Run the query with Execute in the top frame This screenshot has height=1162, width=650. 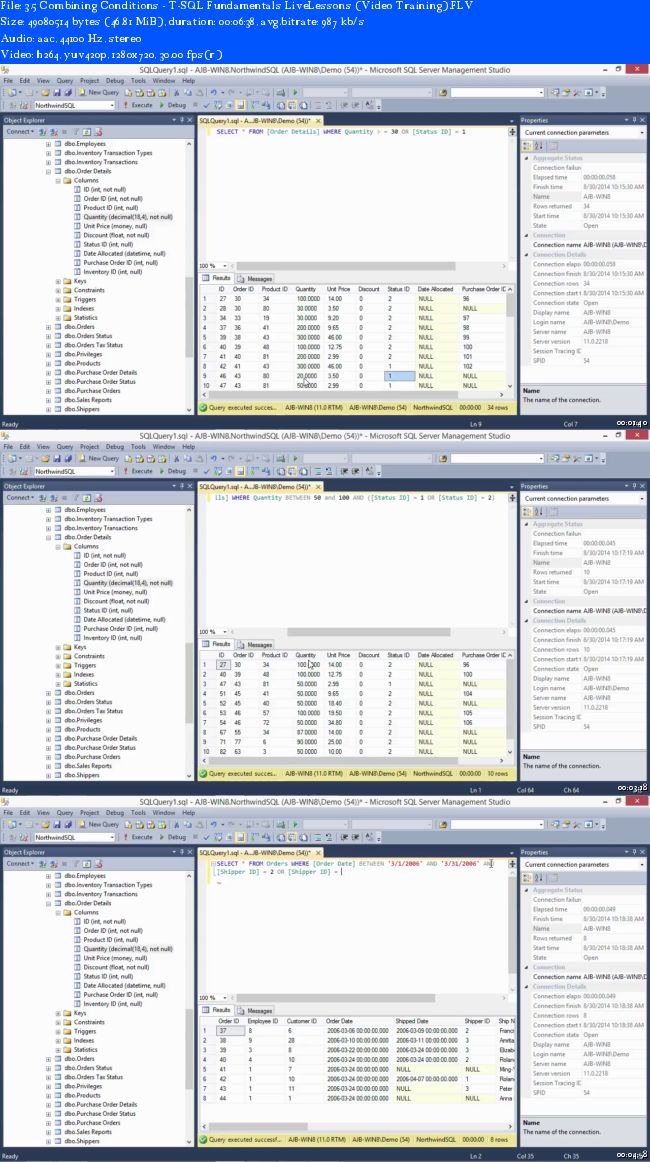click(x=139, y=105)
